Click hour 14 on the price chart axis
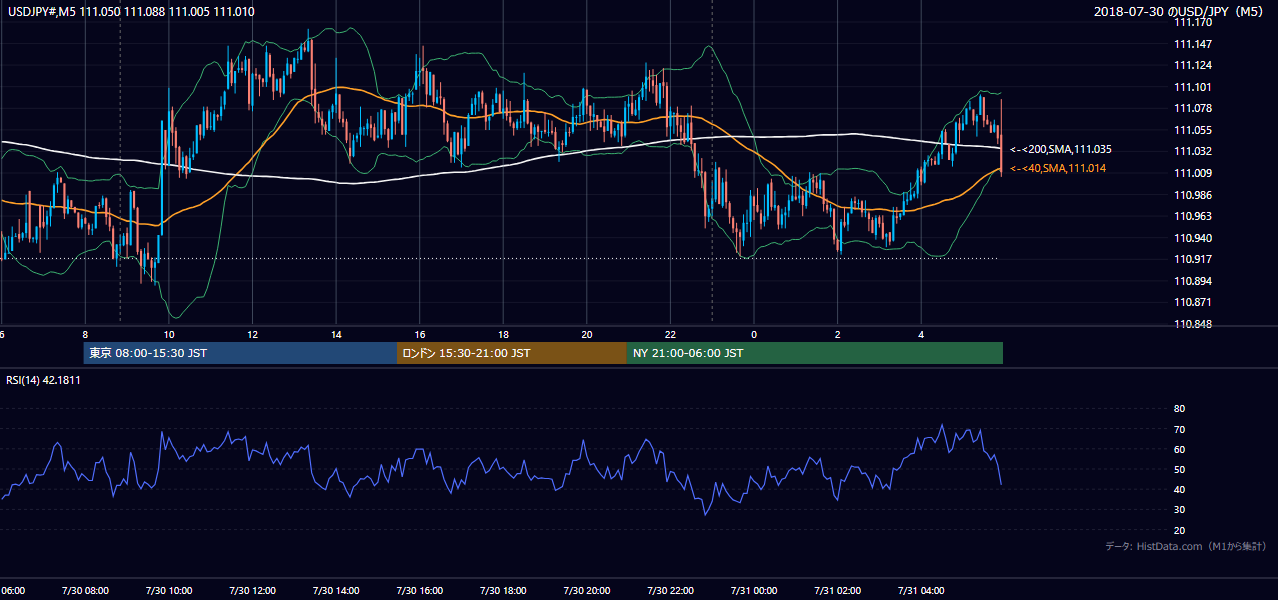 tap(336, 334)
